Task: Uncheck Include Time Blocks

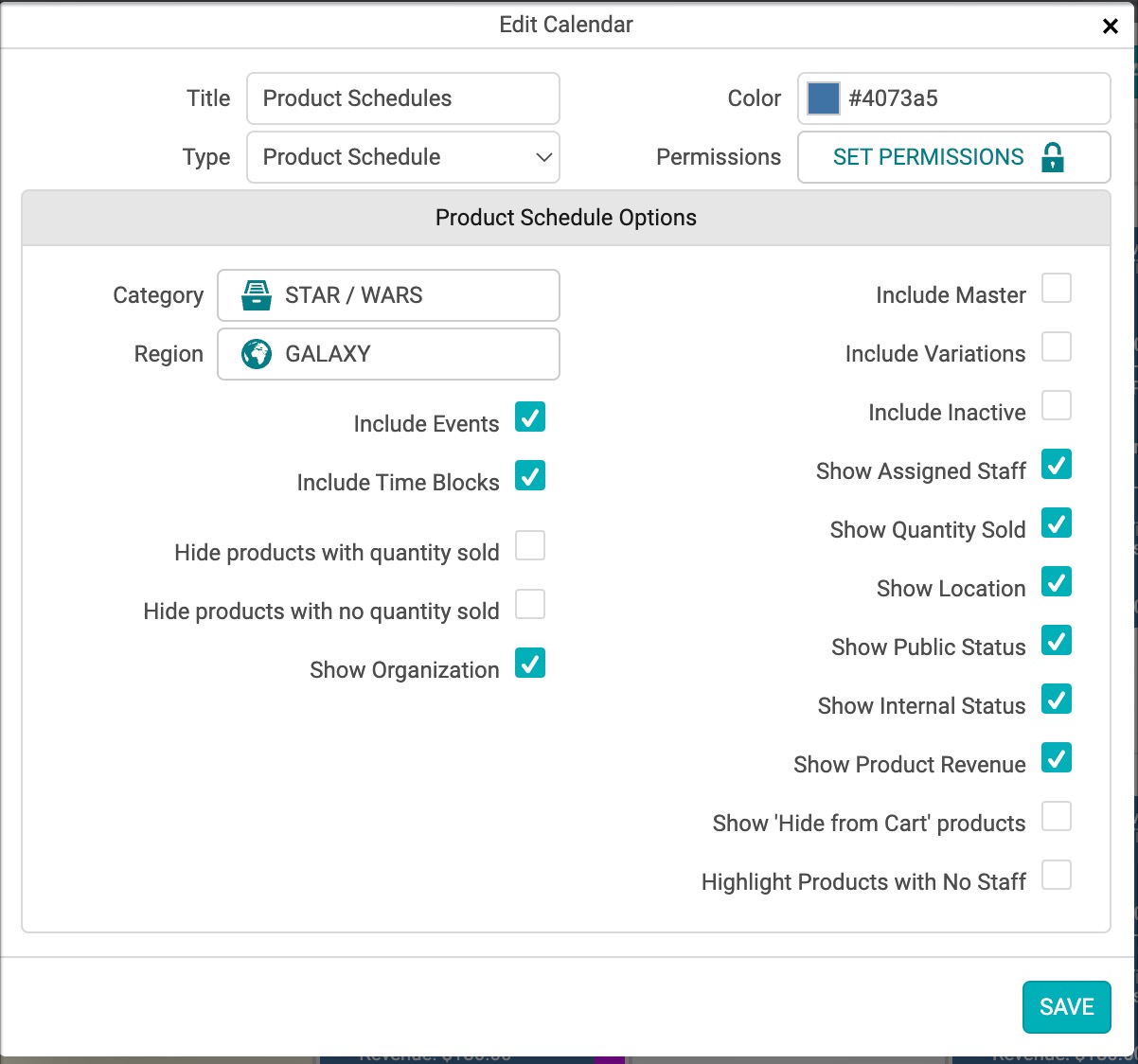Action: tap(530, 475)
